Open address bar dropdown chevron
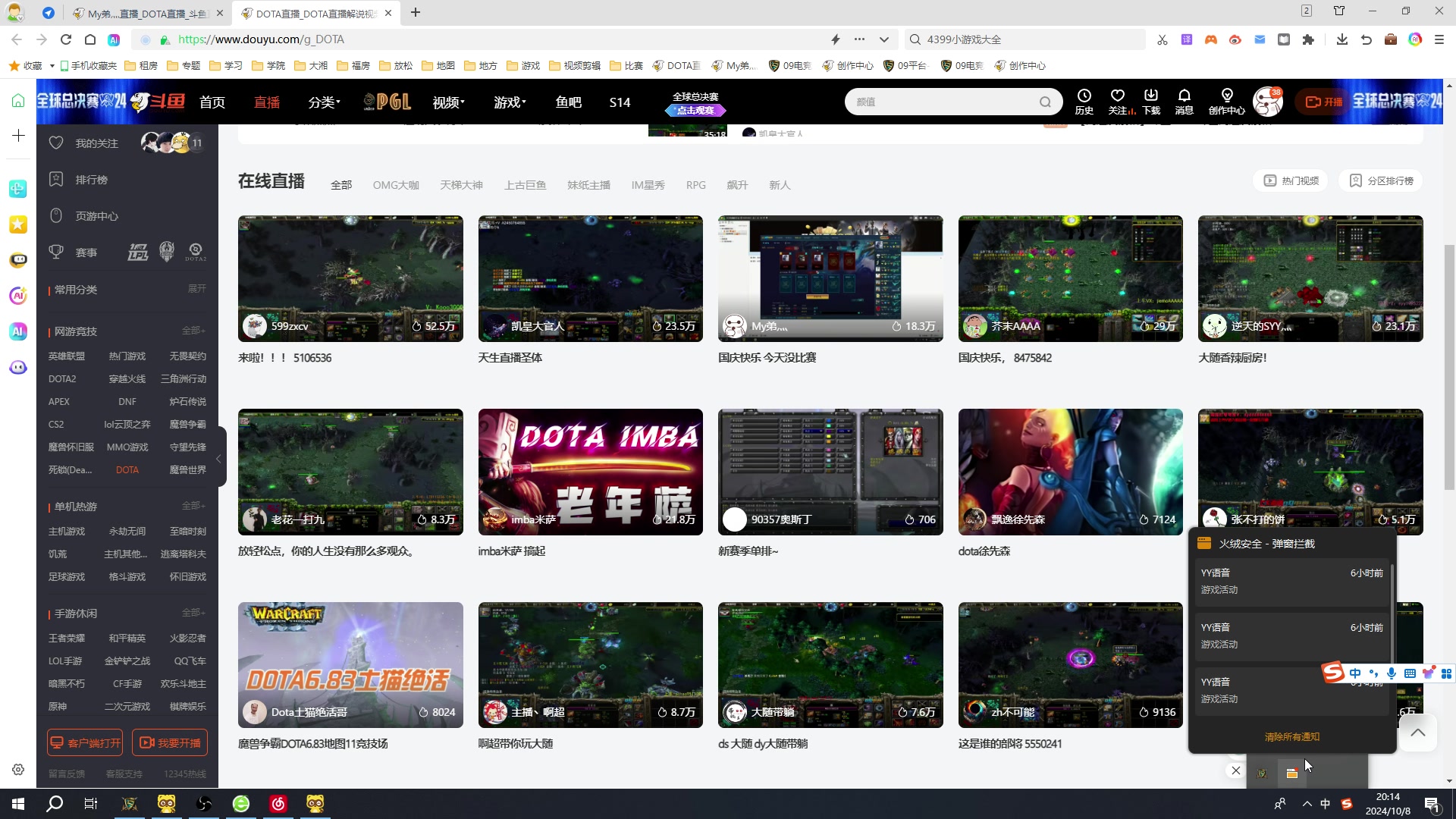This screenshot has height=819, width=1456. (x=883, y=39)
